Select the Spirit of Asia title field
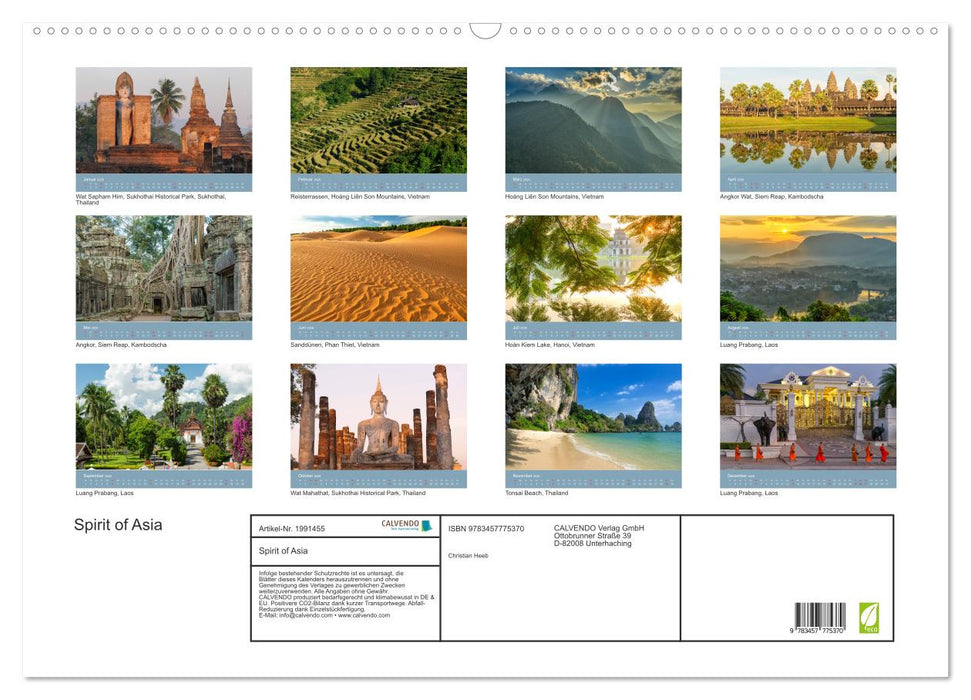This screenshot has width=971, height=700. 283,548
